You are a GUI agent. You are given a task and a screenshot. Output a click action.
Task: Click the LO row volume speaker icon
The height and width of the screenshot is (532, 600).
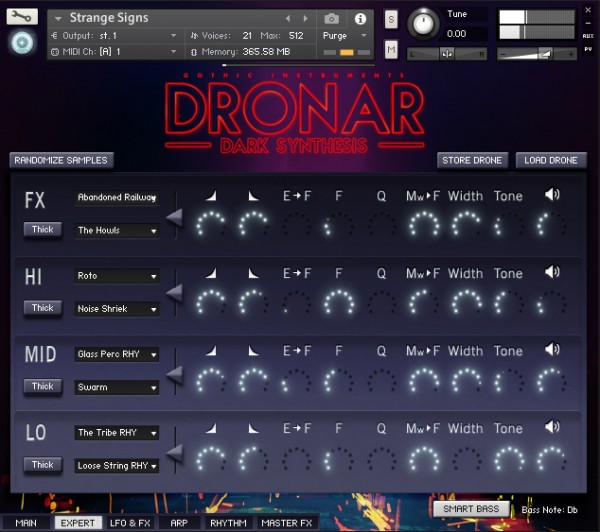click(x=552, y=427)
